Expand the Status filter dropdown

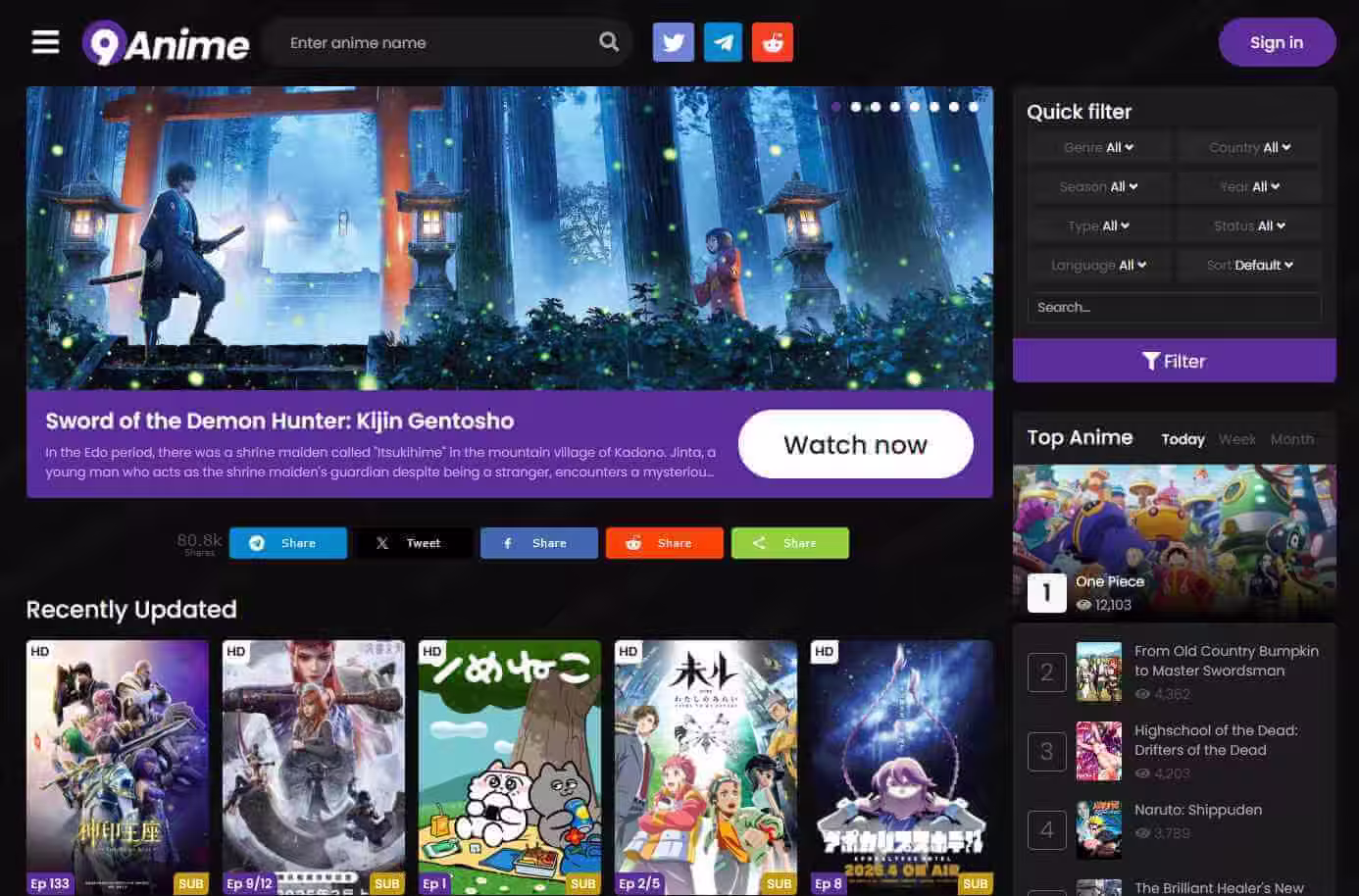click(x=1249, y=225)
